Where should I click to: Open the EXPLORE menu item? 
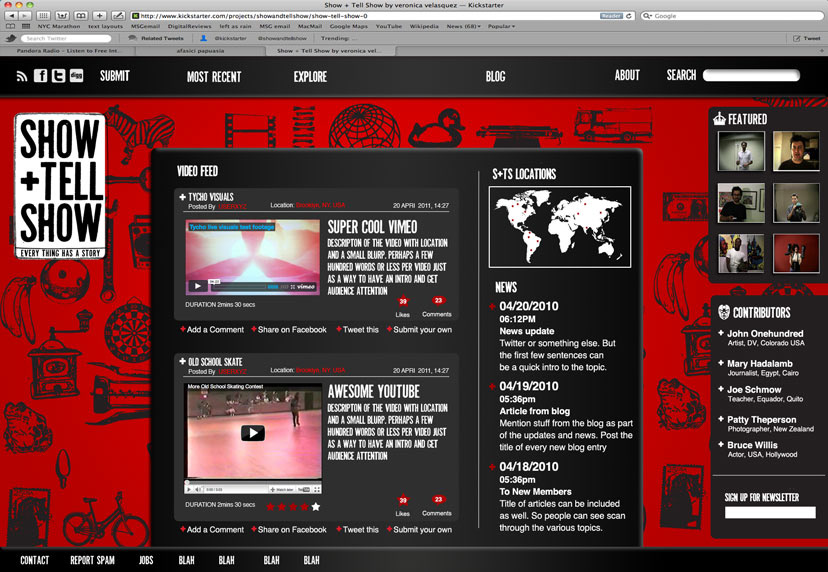click(310, 77)
